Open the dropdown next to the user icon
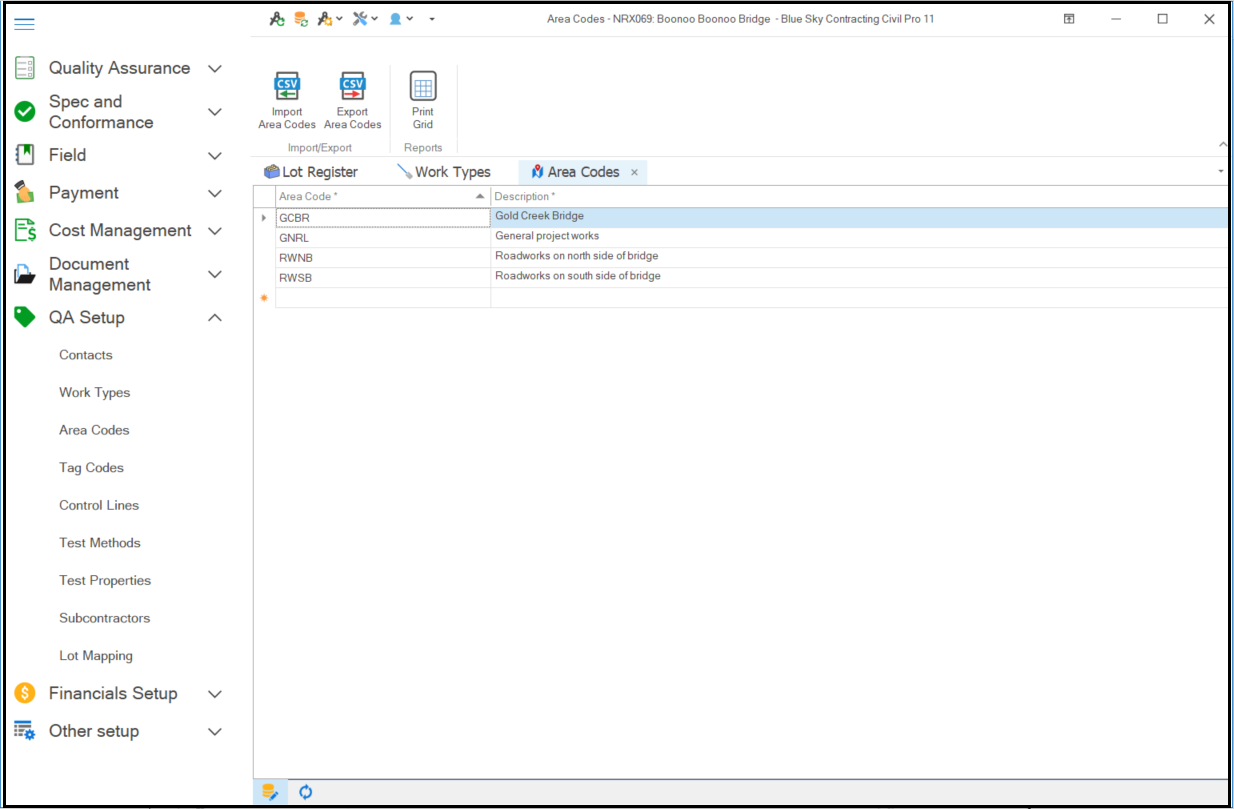This screenshot has height=809, width=1234. click(409, 18)
